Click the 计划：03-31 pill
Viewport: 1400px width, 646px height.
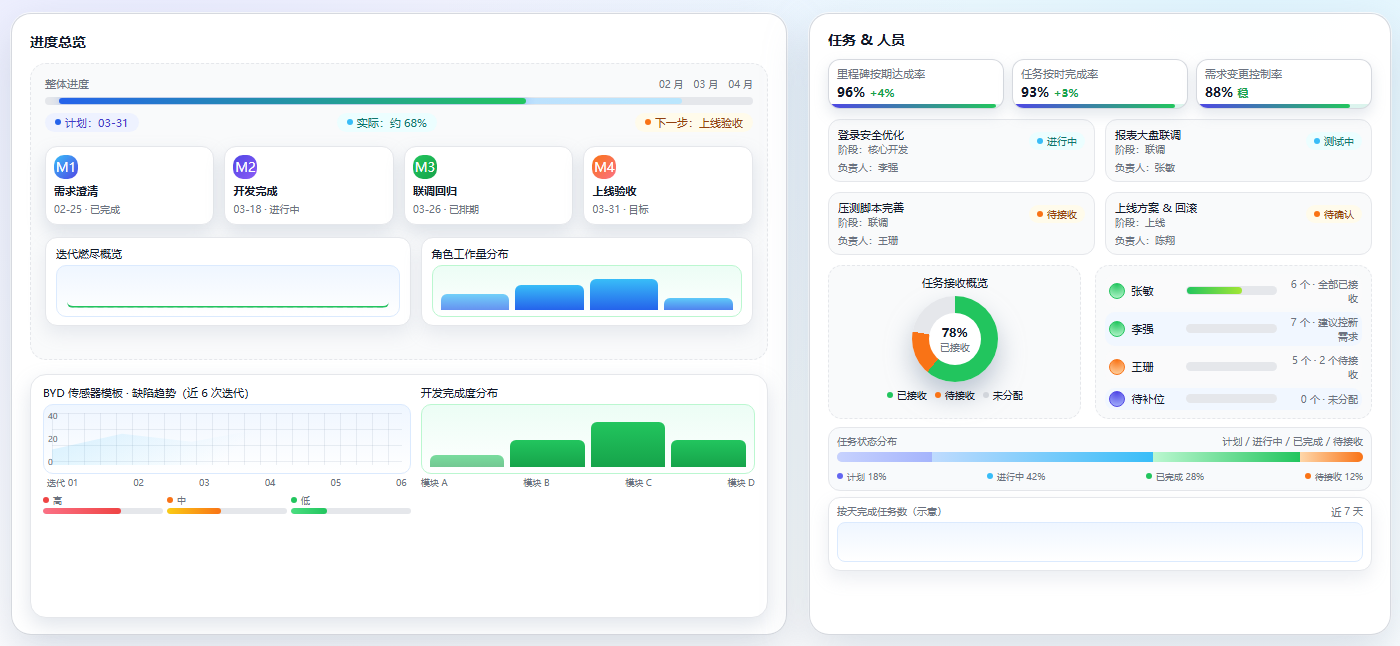91,123
